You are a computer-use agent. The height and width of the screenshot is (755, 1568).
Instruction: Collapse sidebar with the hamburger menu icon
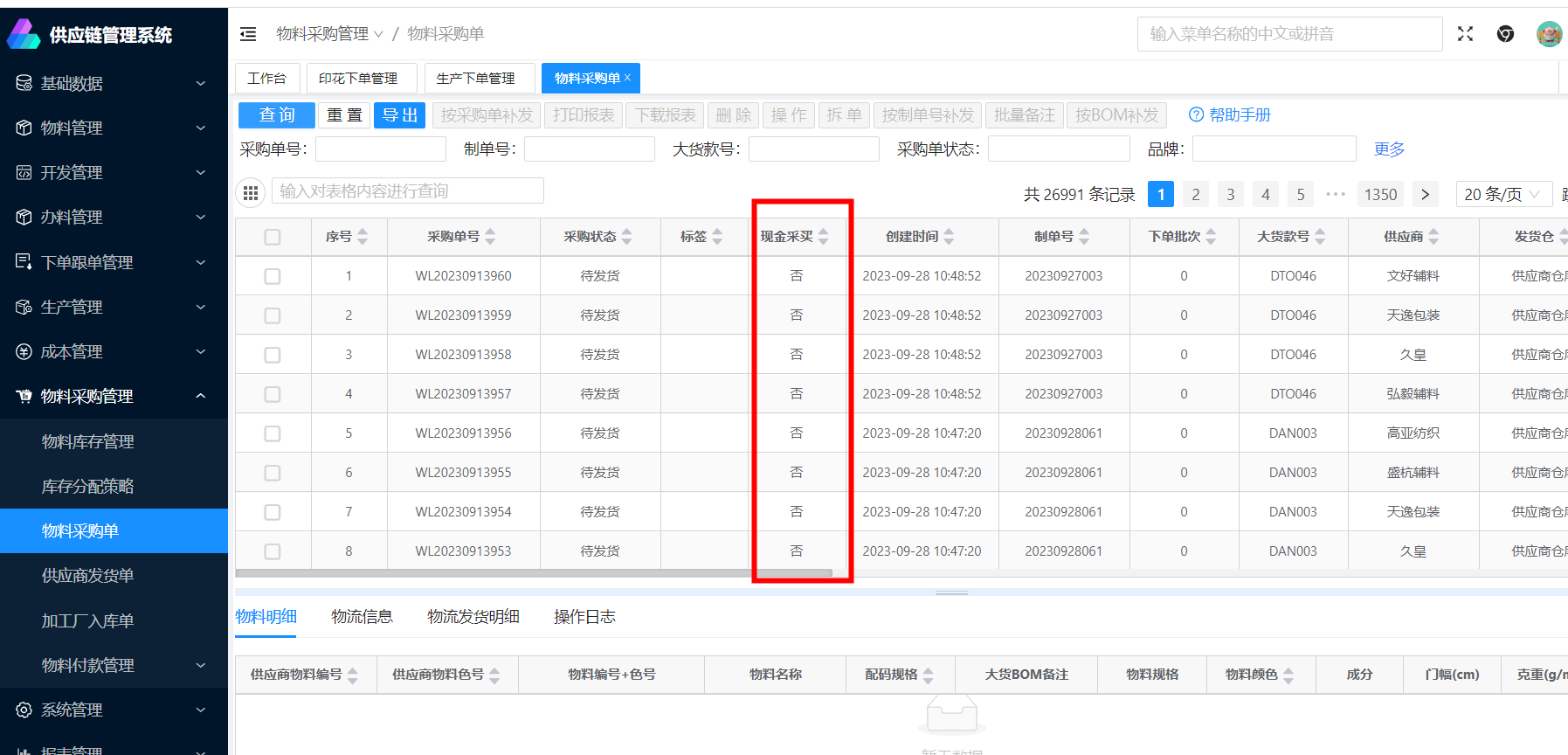click(248, 34)
